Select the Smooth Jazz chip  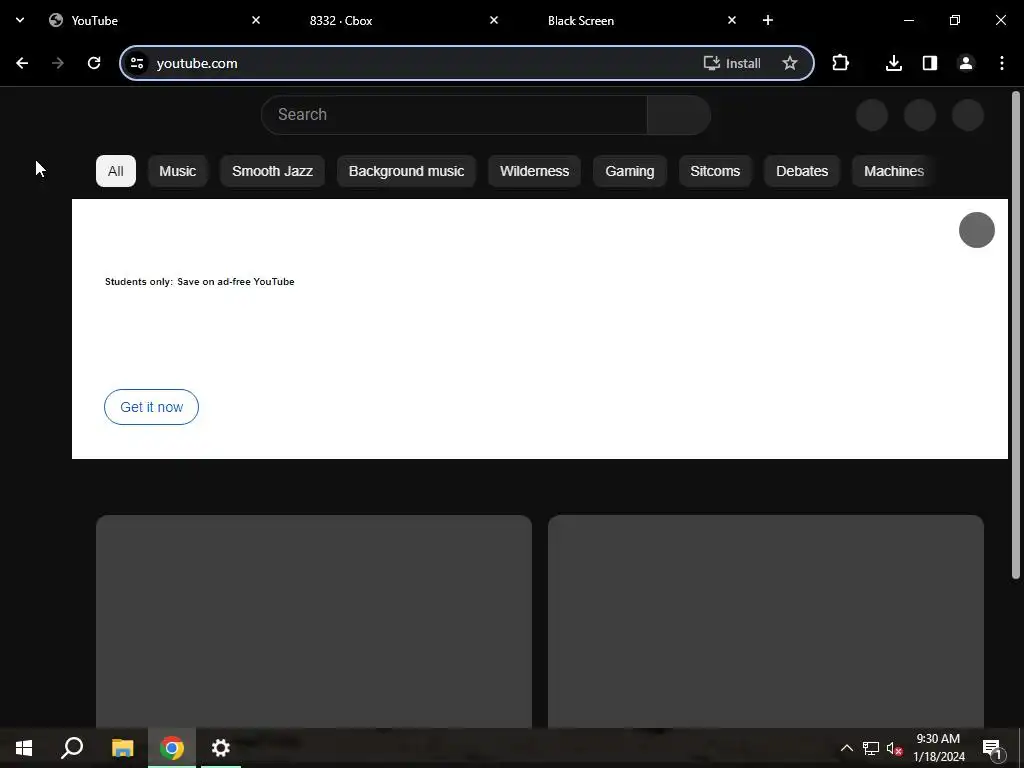click(272, 171)
